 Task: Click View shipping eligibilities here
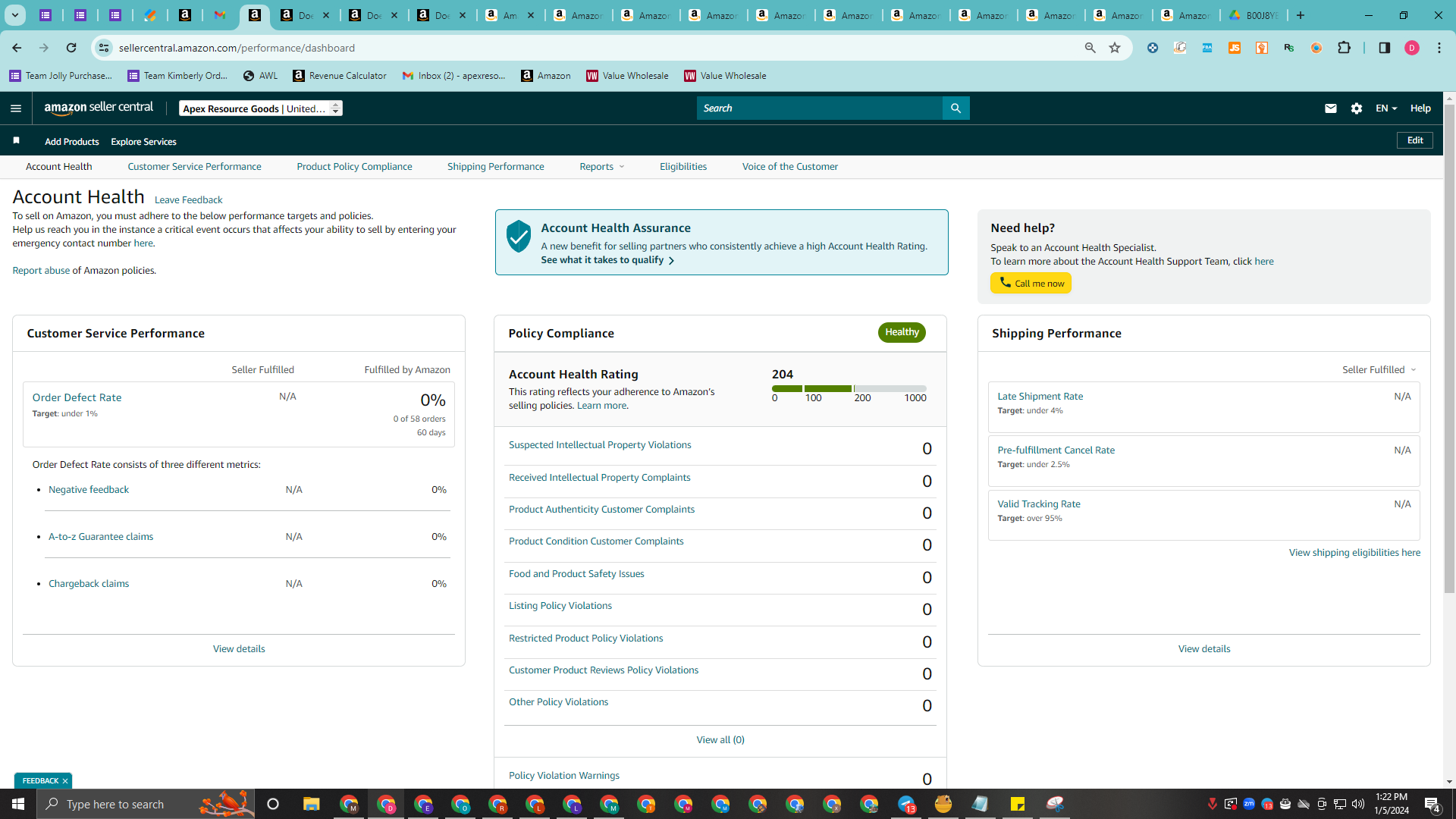coord(1354,553)
